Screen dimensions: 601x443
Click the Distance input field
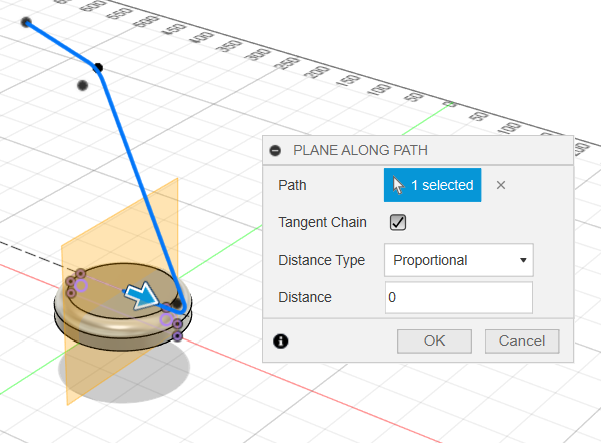click(x=458, y=297)
